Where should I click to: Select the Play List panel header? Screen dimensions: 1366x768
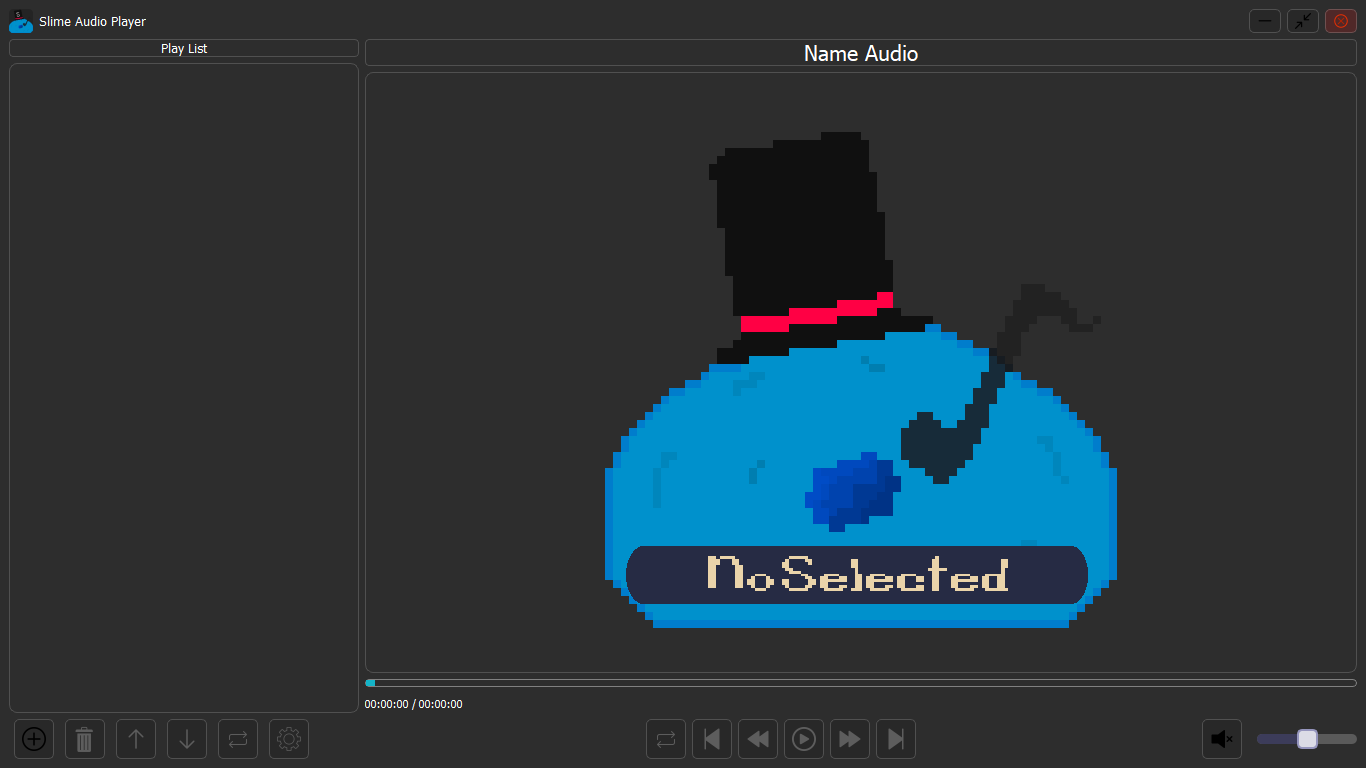pyautogui.click(x=184, y=48)
